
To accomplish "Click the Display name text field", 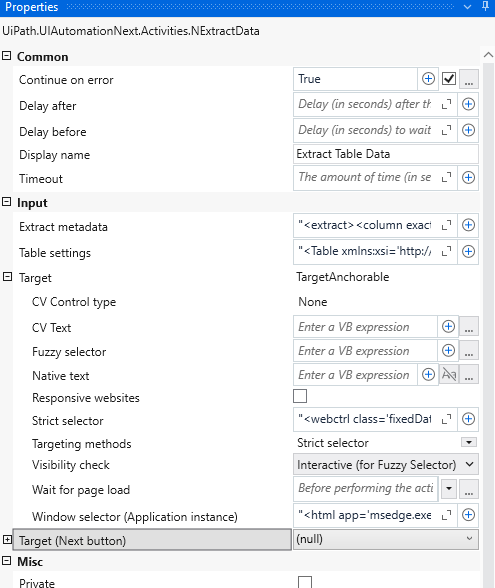I will pyautogui.click(x=386, y=154).
